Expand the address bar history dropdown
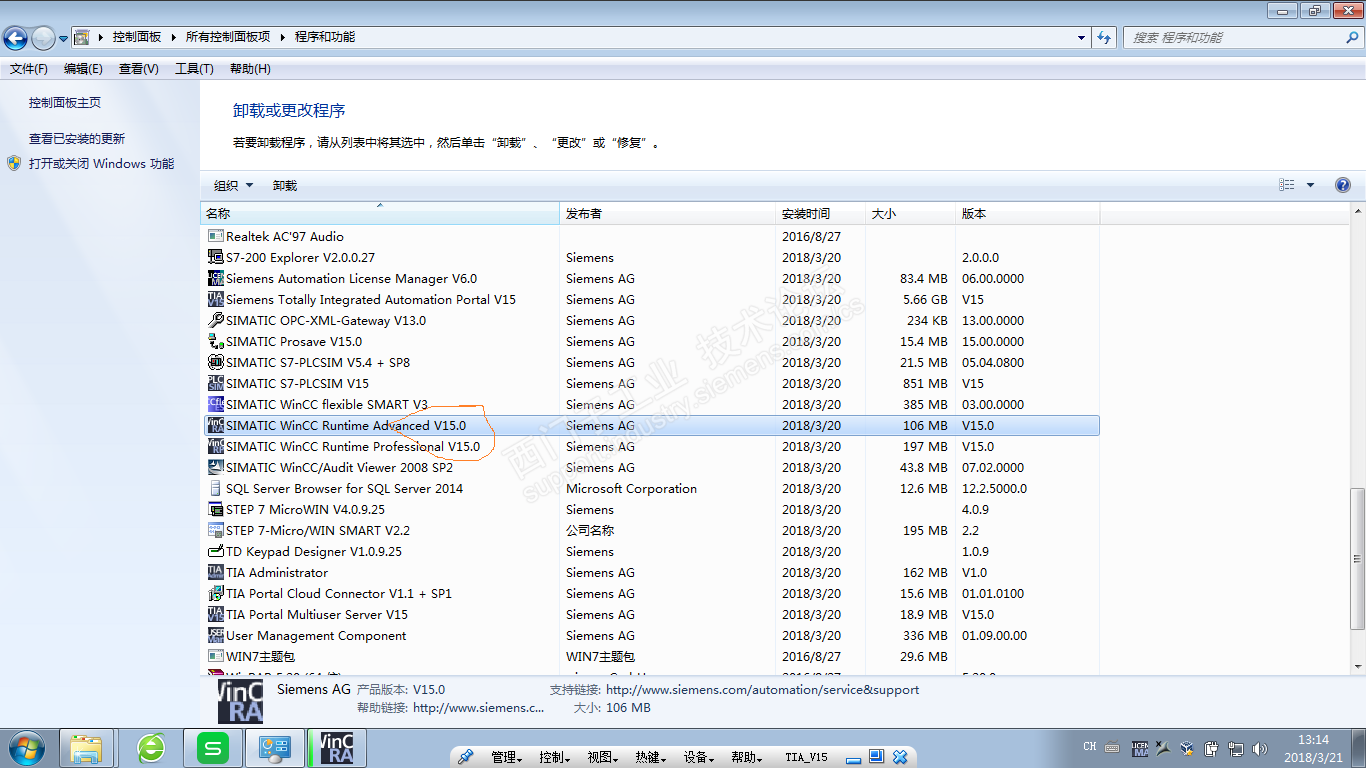Viewport: 1366px width, 768px height. (x=1082, y=38)
